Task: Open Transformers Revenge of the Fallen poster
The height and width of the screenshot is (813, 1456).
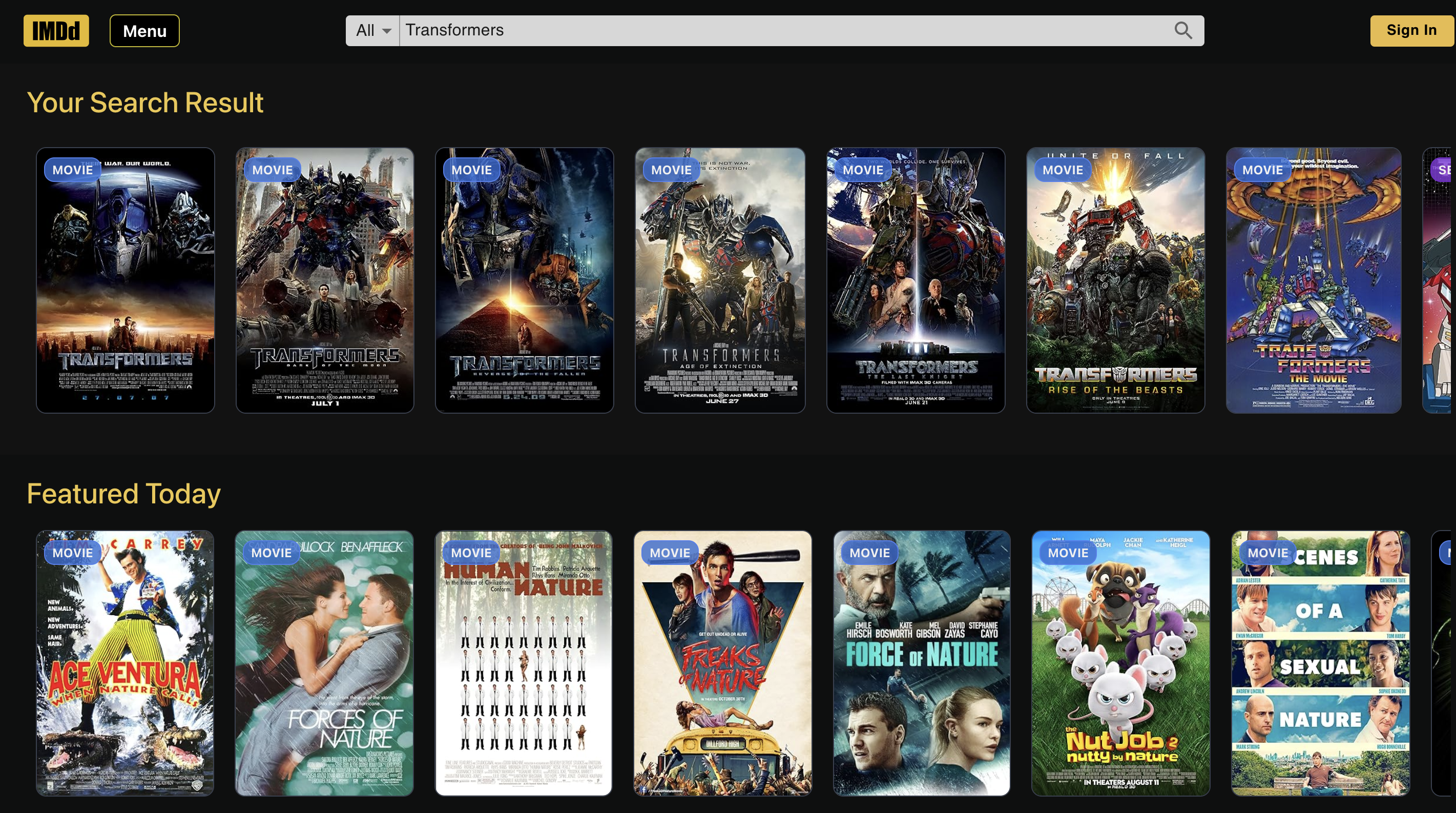Action: [524, 280]
